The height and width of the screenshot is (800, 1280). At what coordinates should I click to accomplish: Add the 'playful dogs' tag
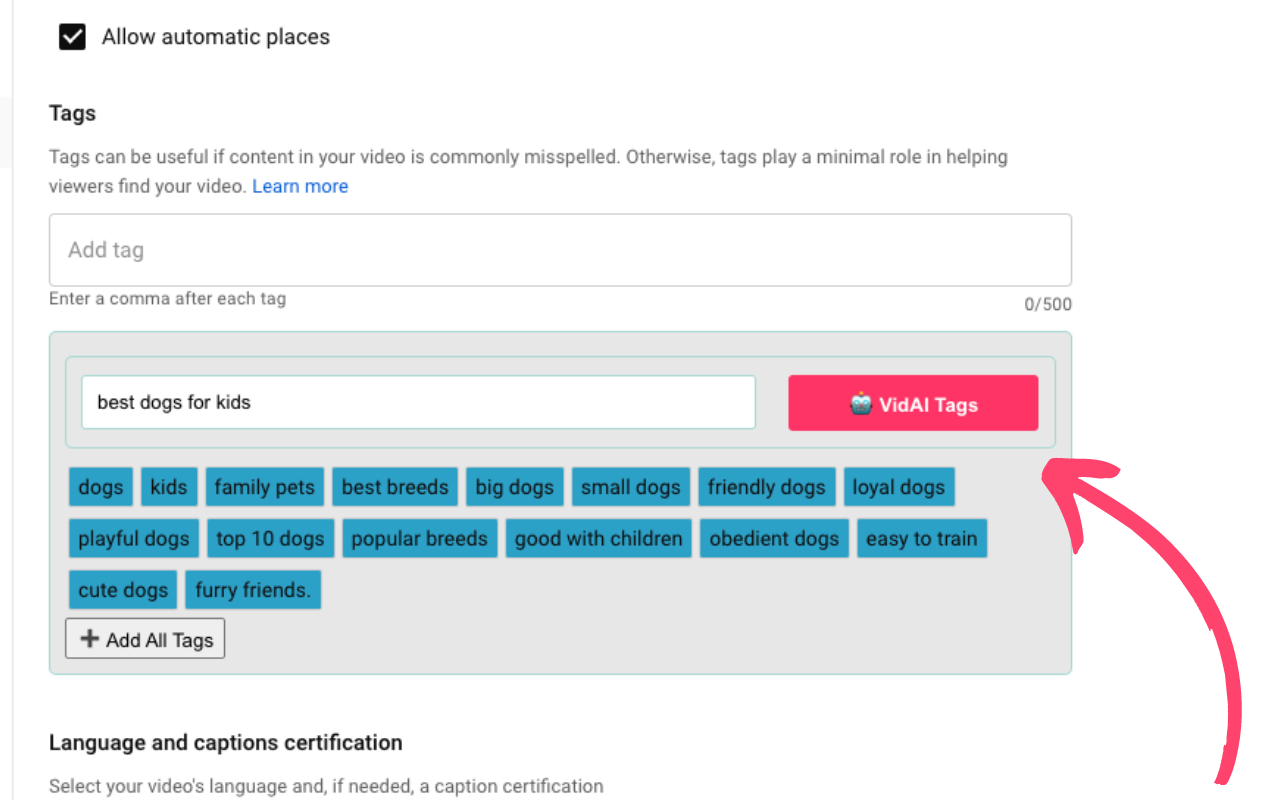134,539
